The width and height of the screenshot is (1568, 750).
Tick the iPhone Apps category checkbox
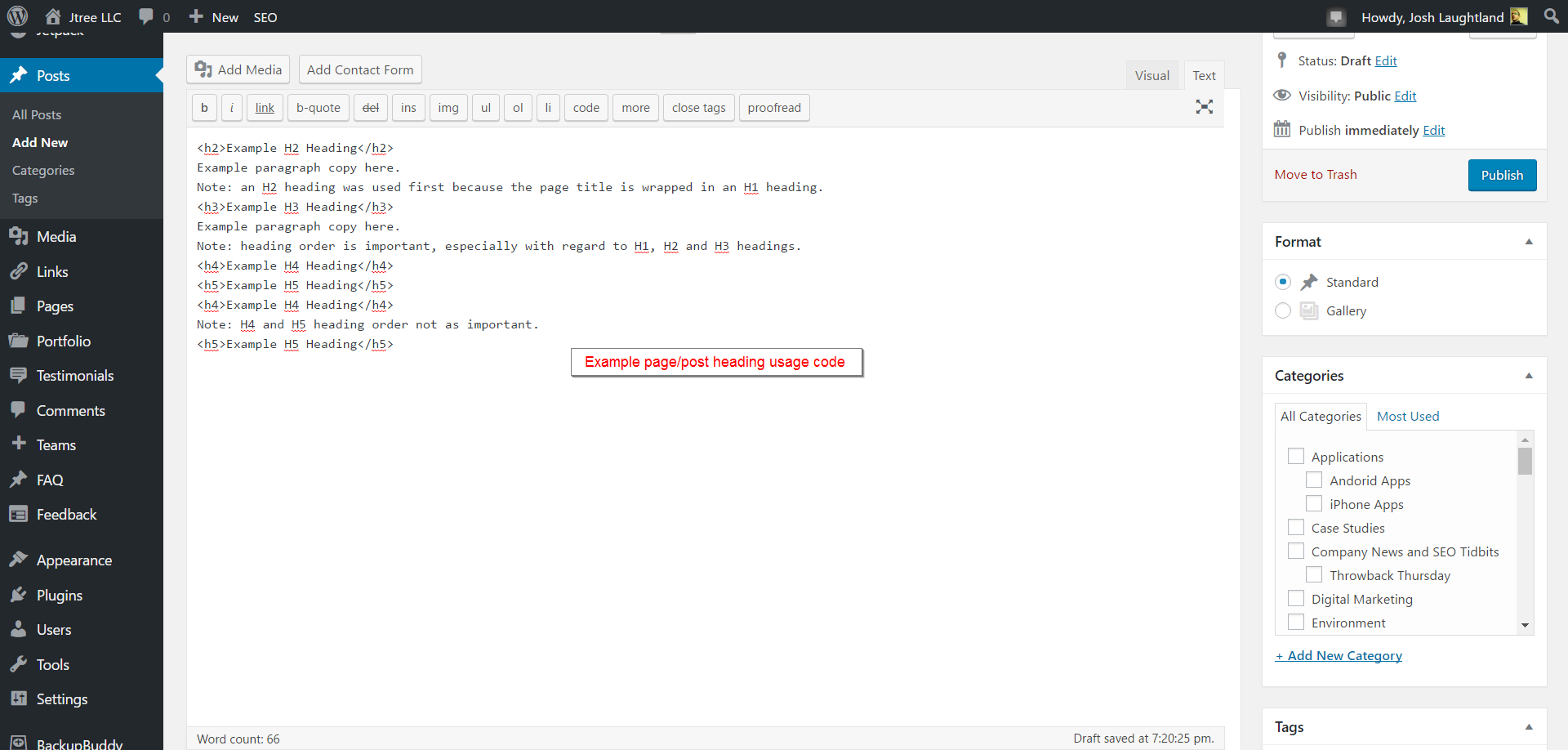coord(1314,504)
